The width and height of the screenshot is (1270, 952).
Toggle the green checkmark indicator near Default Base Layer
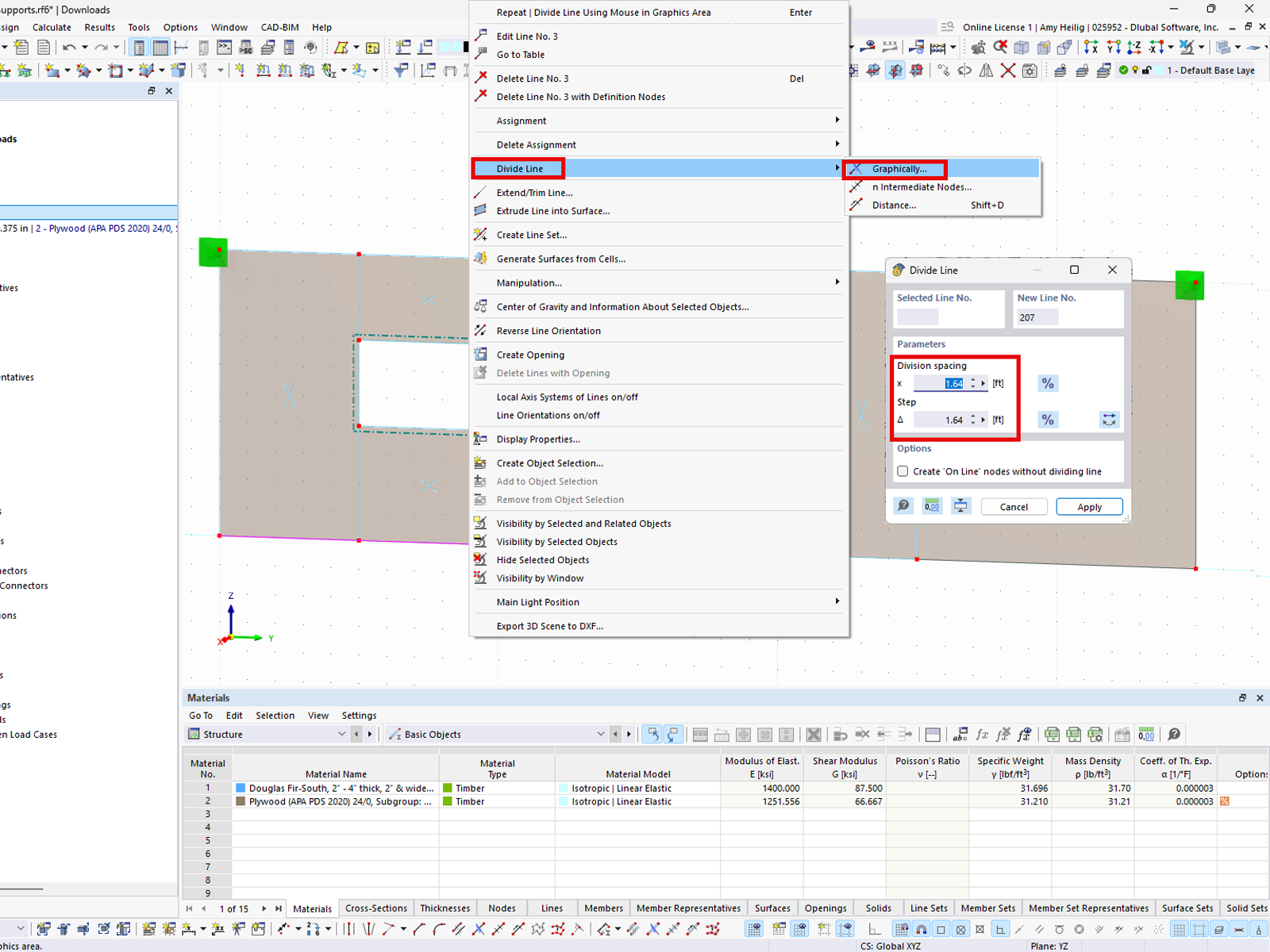(x=1123, y=70)
